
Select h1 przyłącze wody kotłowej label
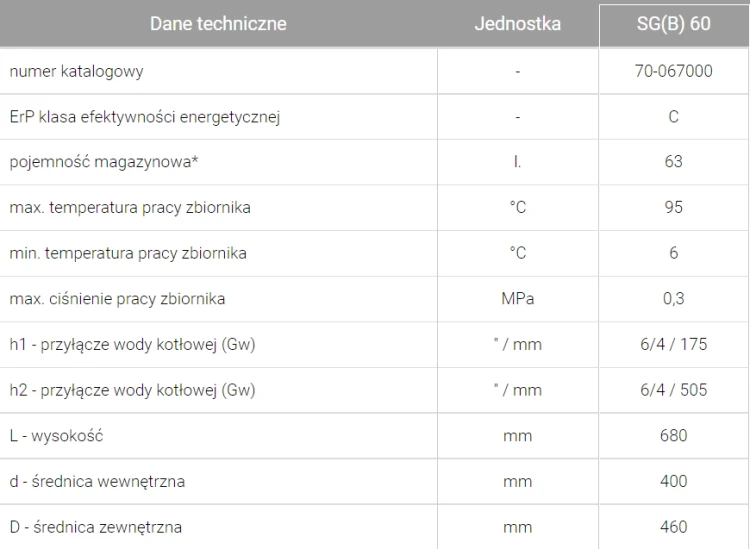click(x=132, y=345)
